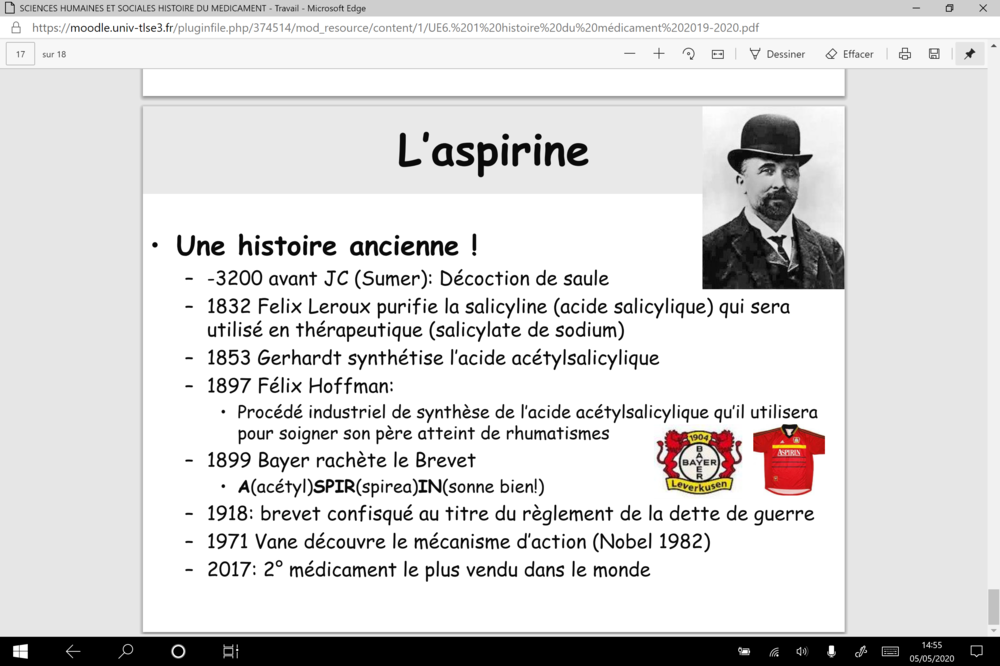The image size is (1000, 666).
Task: Save the PDF with the floppy icon
Action: [934, 54]
